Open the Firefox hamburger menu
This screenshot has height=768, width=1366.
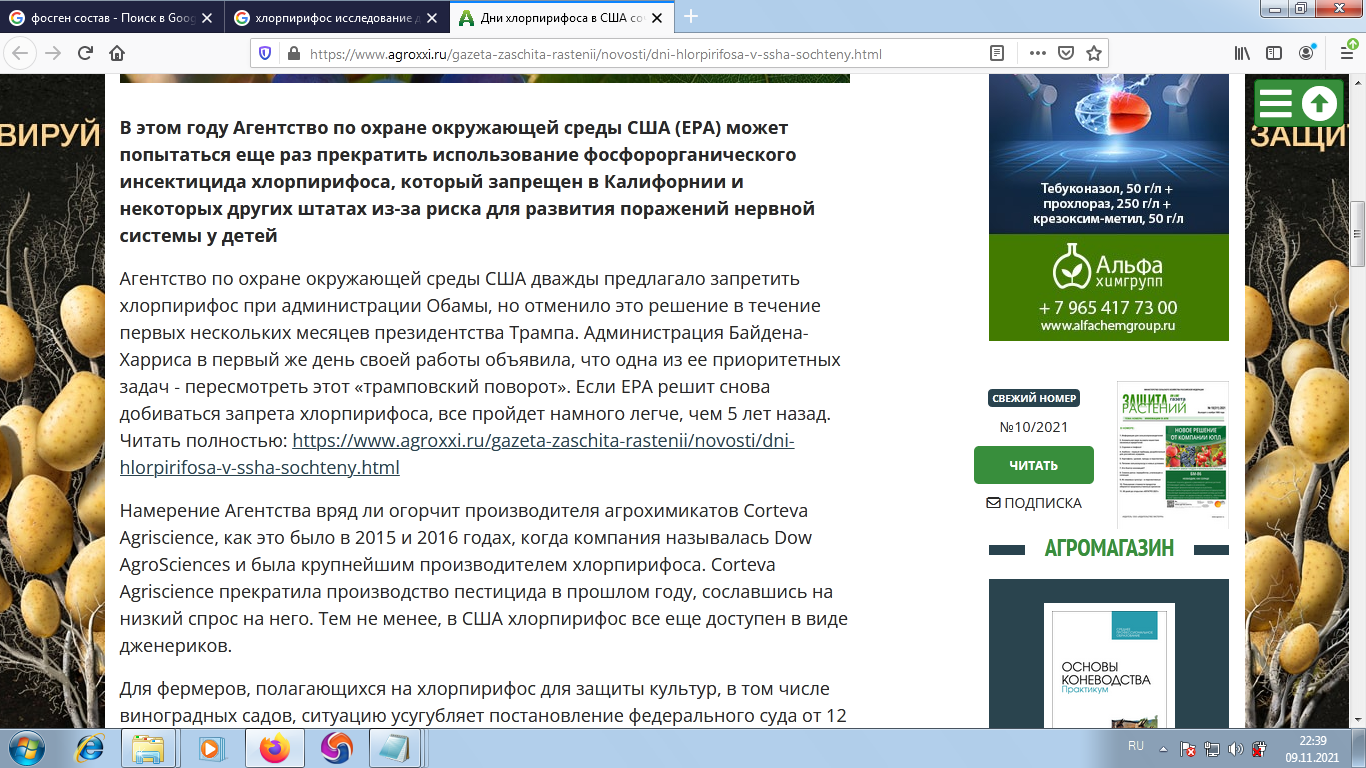click(x=1348, y=52)
